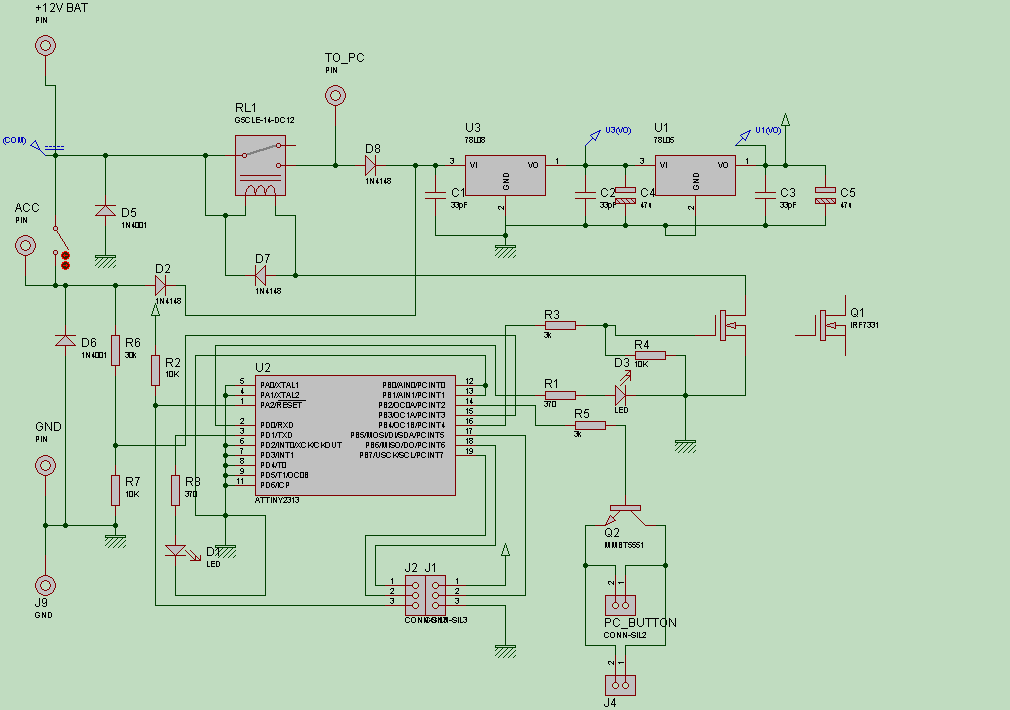Click capacitor C2 symbol

(585, 195)
